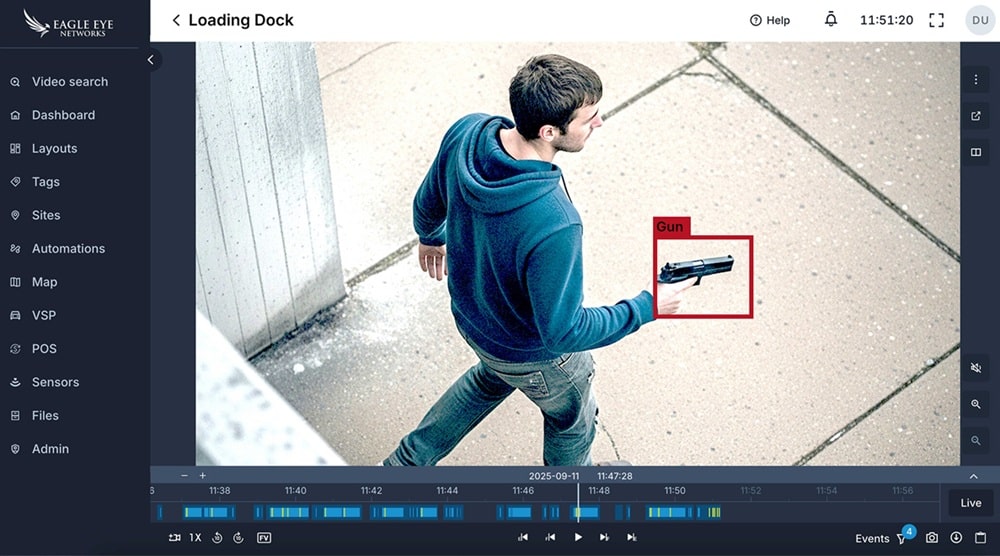The height and width of the screenshot is (556, 1000).
Task: Open Video search in the sidebar
Action: click(x=69, y=82)
